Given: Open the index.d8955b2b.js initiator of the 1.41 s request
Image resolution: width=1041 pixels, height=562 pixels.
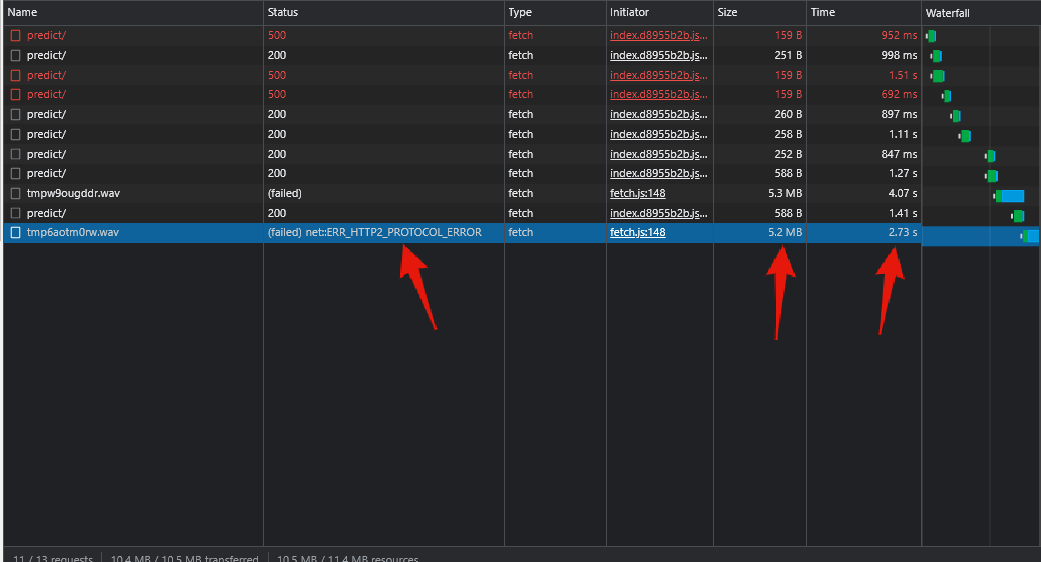Looking at the screenshot, I should pyautogui.click(x=659, y=214).
